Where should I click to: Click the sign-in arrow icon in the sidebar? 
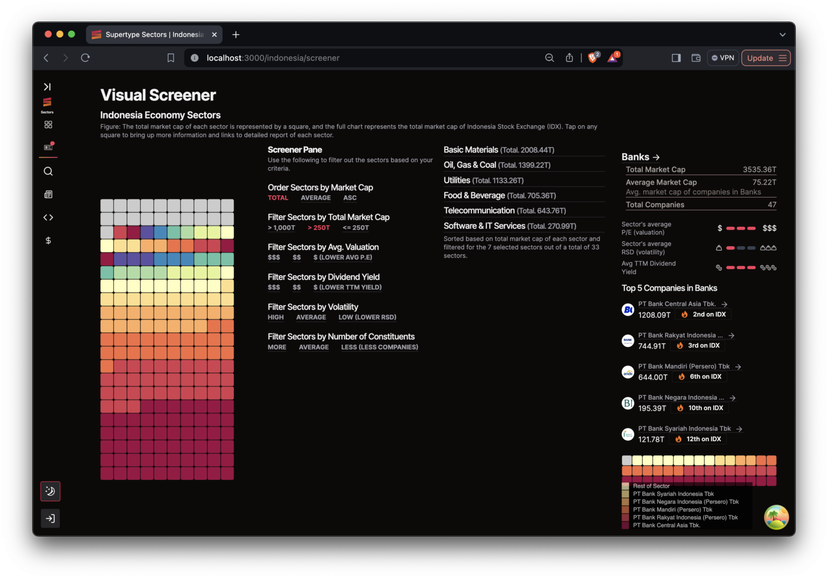coord(50,518)
